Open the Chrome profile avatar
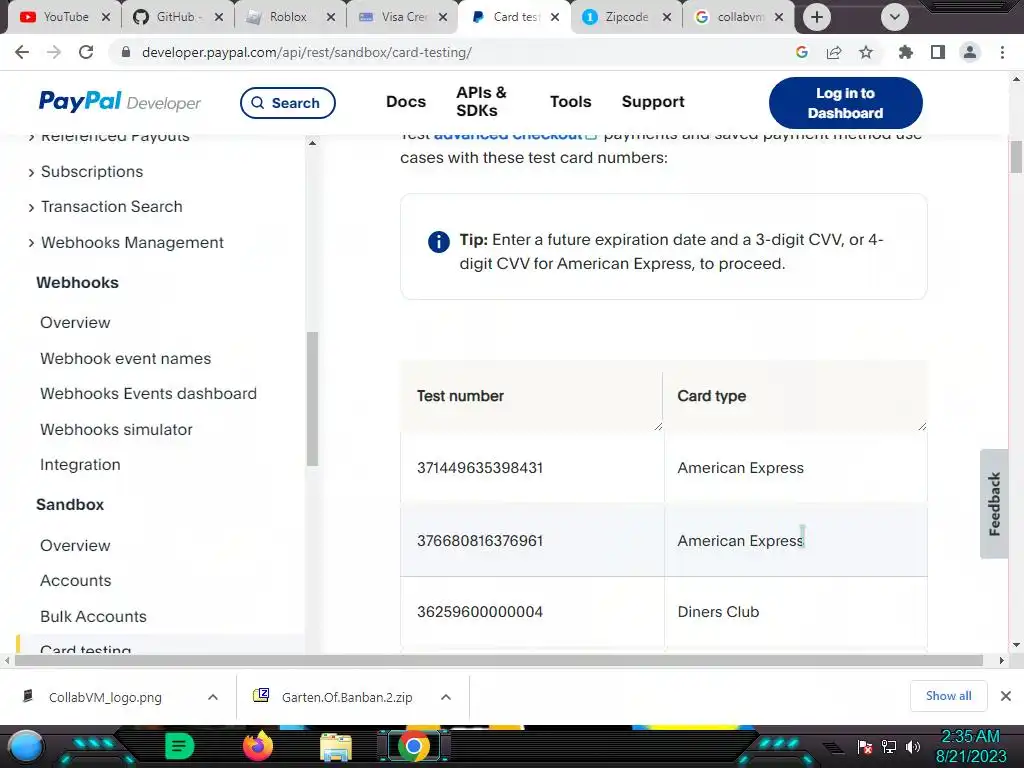 click(x=970, y=52)
